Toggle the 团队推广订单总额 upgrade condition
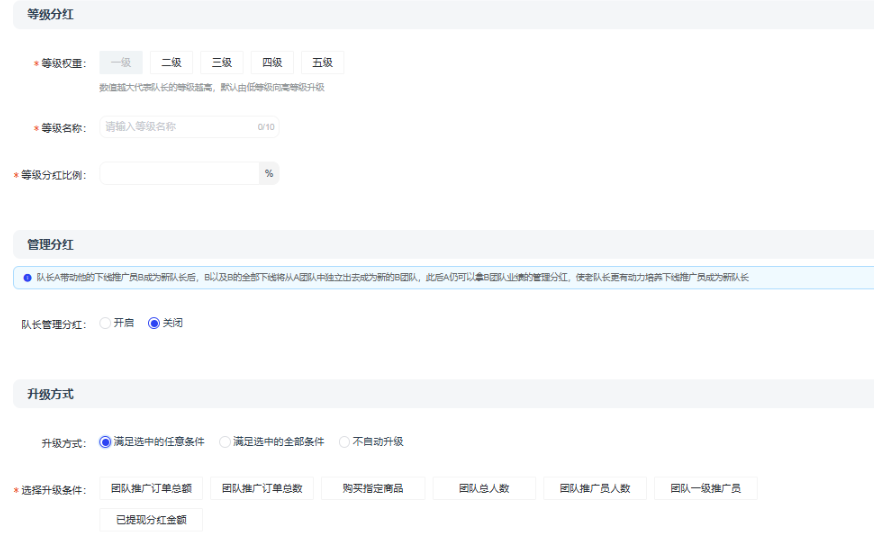 pos(151,488)
